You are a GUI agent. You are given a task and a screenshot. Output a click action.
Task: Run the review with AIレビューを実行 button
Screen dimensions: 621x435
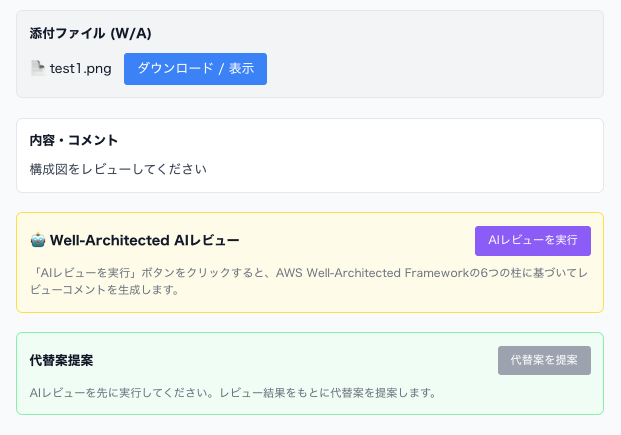[x=532, y=241]
